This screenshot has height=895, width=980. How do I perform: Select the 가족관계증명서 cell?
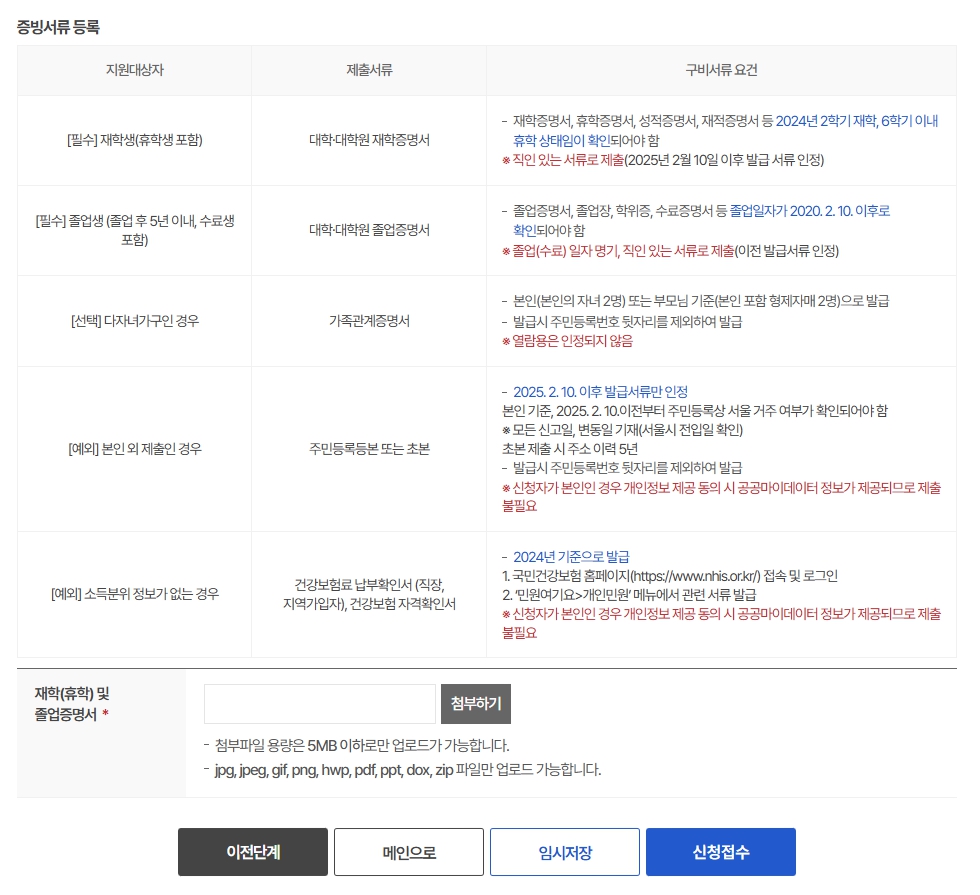click(369, 321)
